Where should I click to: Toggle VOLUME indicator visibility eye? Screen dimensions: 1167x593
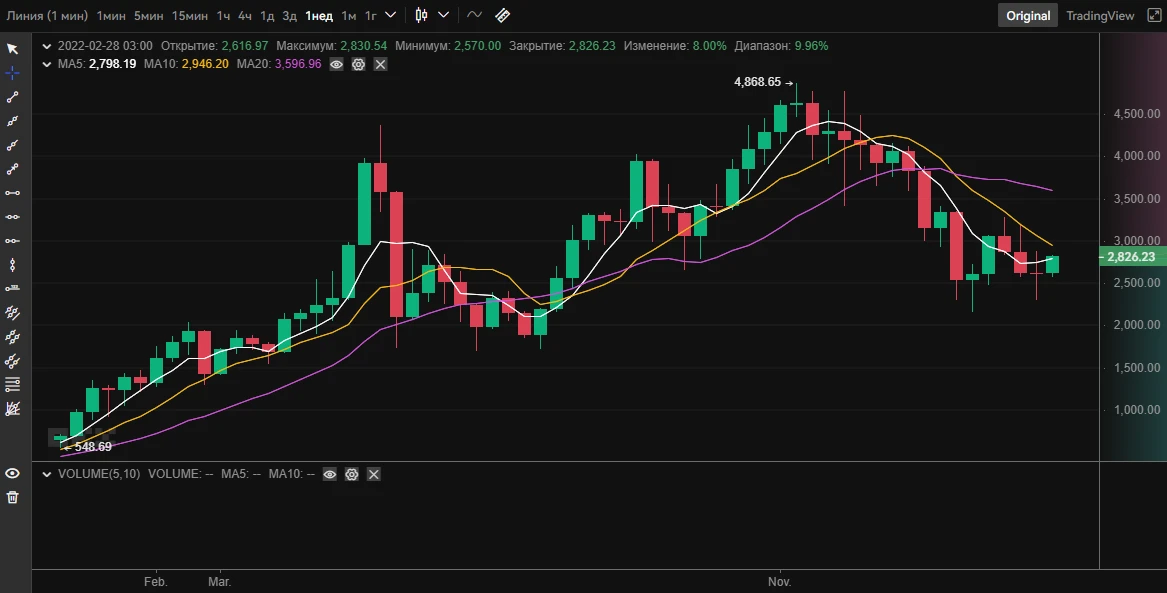coord(330,474)
